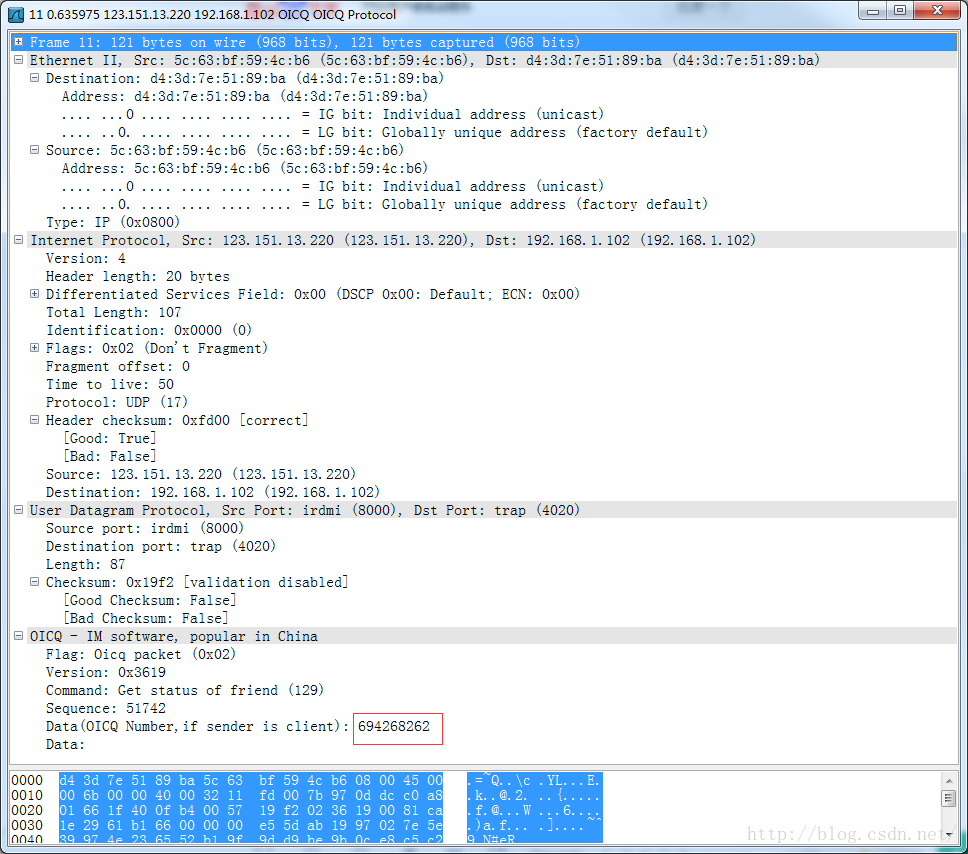Select 'Destination port: trap (4020)' row
968x854 pixels.
(x=161, y=546)
